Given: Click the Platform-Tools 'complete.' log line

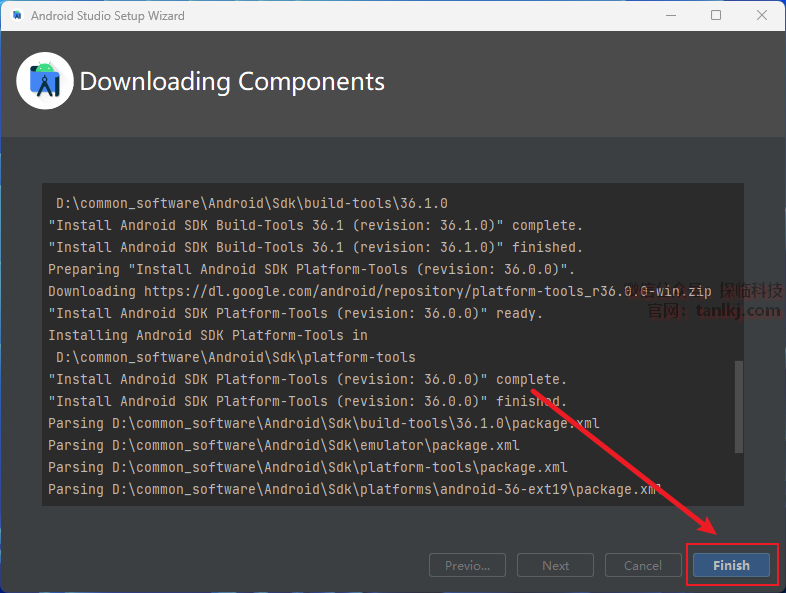Looking at the screenshot, I should [307, 379].
